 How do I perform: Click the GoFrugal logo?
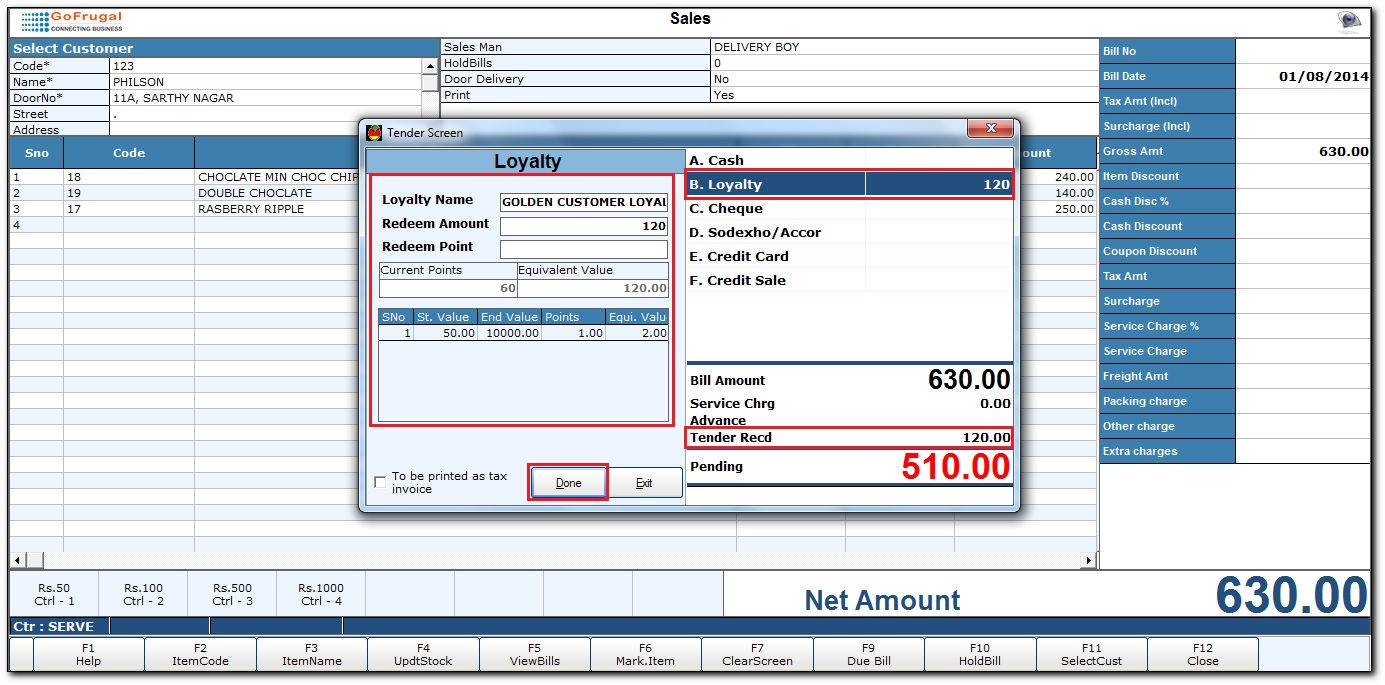tap(71, 20)
